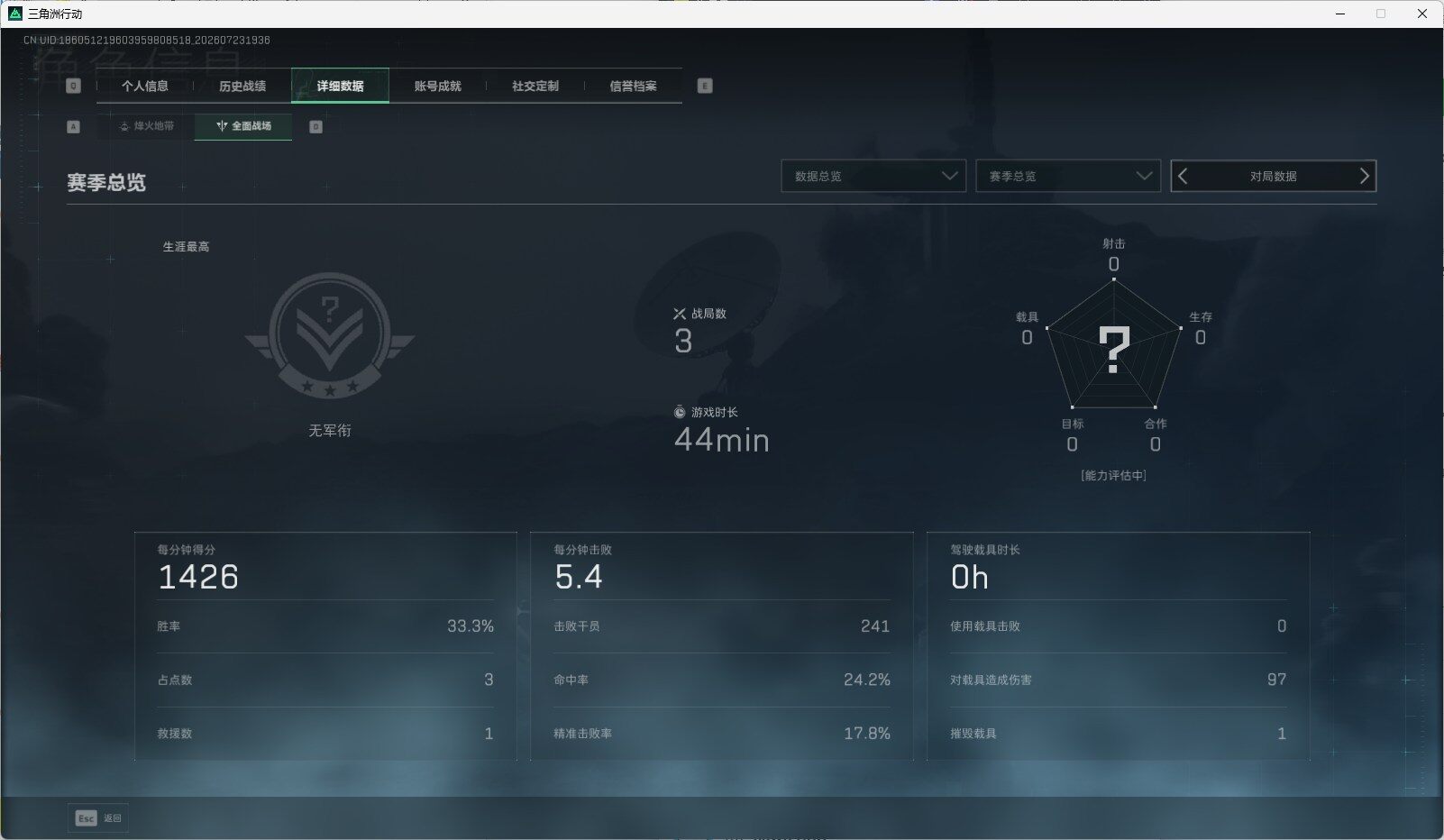Click the 每分钟得分 value 1426
The height and width of the screenshot is (840, 1444).
(x=198, y=577)
